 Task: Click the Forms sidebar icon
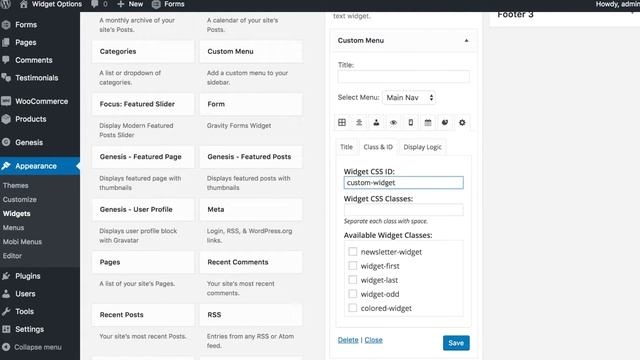tap(6, 24)
